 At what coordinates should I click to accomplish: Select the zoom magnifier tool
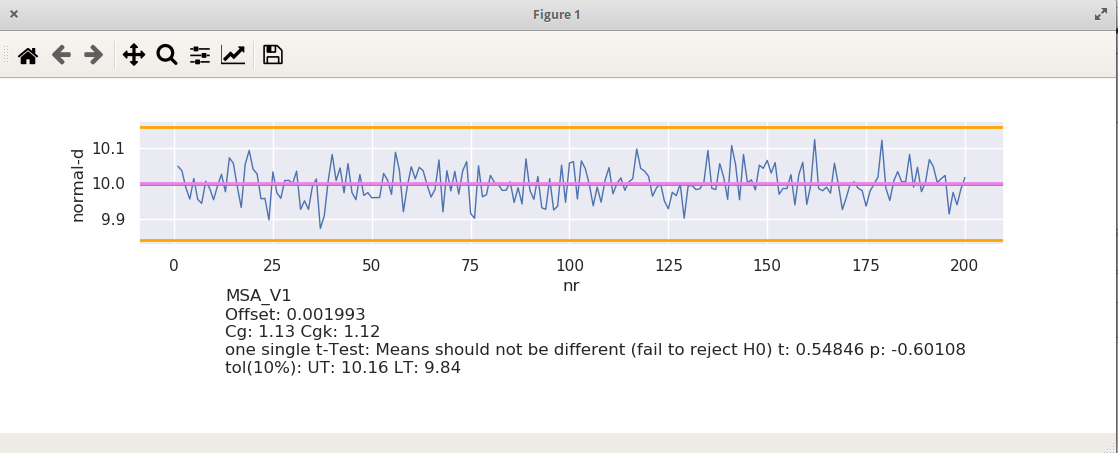(167, 55)
